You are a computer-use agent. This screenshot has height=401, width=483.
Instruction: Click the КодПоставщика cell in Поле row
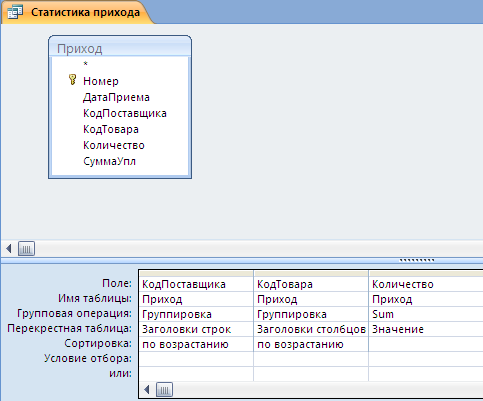196,284
